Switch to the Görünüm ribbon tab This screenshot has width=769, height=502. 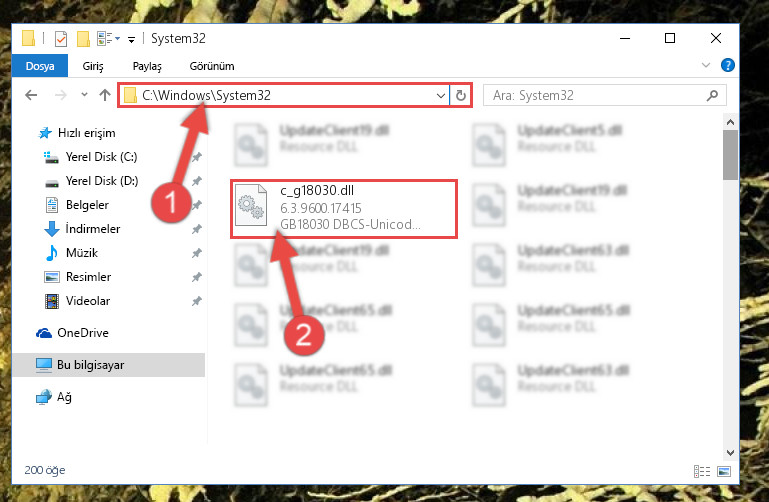pyautogui.click(x=212, y=66)
